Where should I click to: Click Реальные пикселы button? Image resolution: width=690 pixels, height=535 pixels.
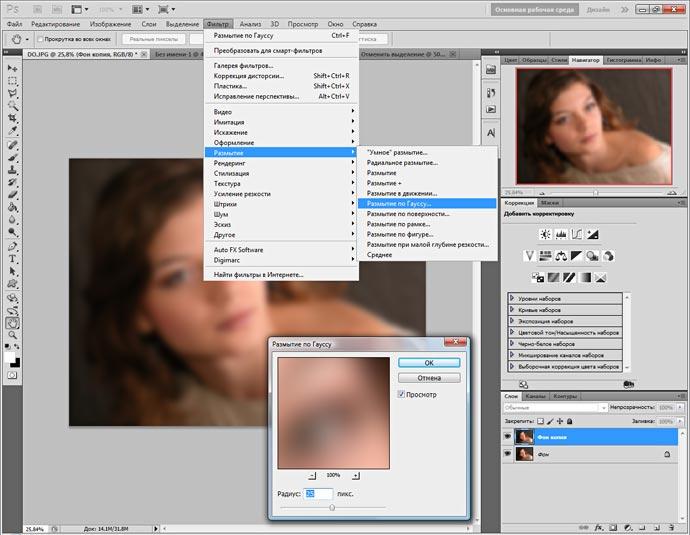(x=154, y=39)
